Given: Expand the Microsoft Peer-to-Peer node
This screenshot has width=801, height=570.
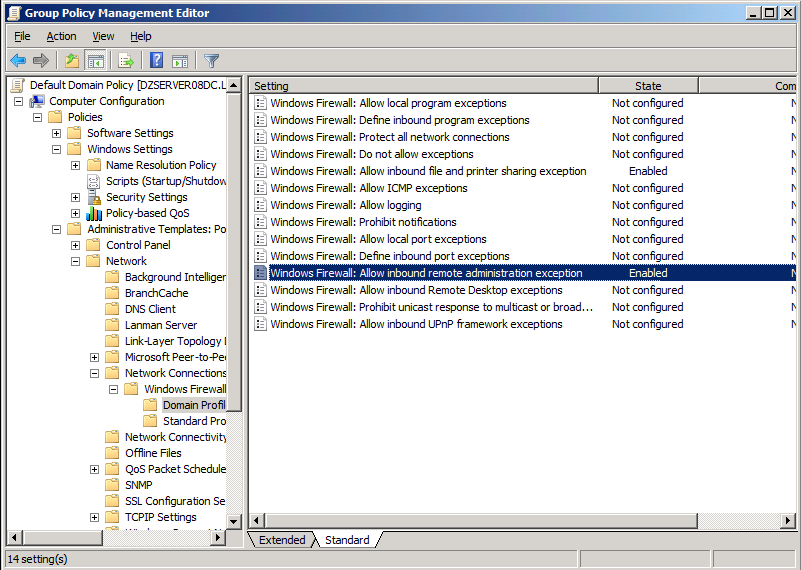Looking at the screenshot, I should pyautogui.click(x=94, y=357).
